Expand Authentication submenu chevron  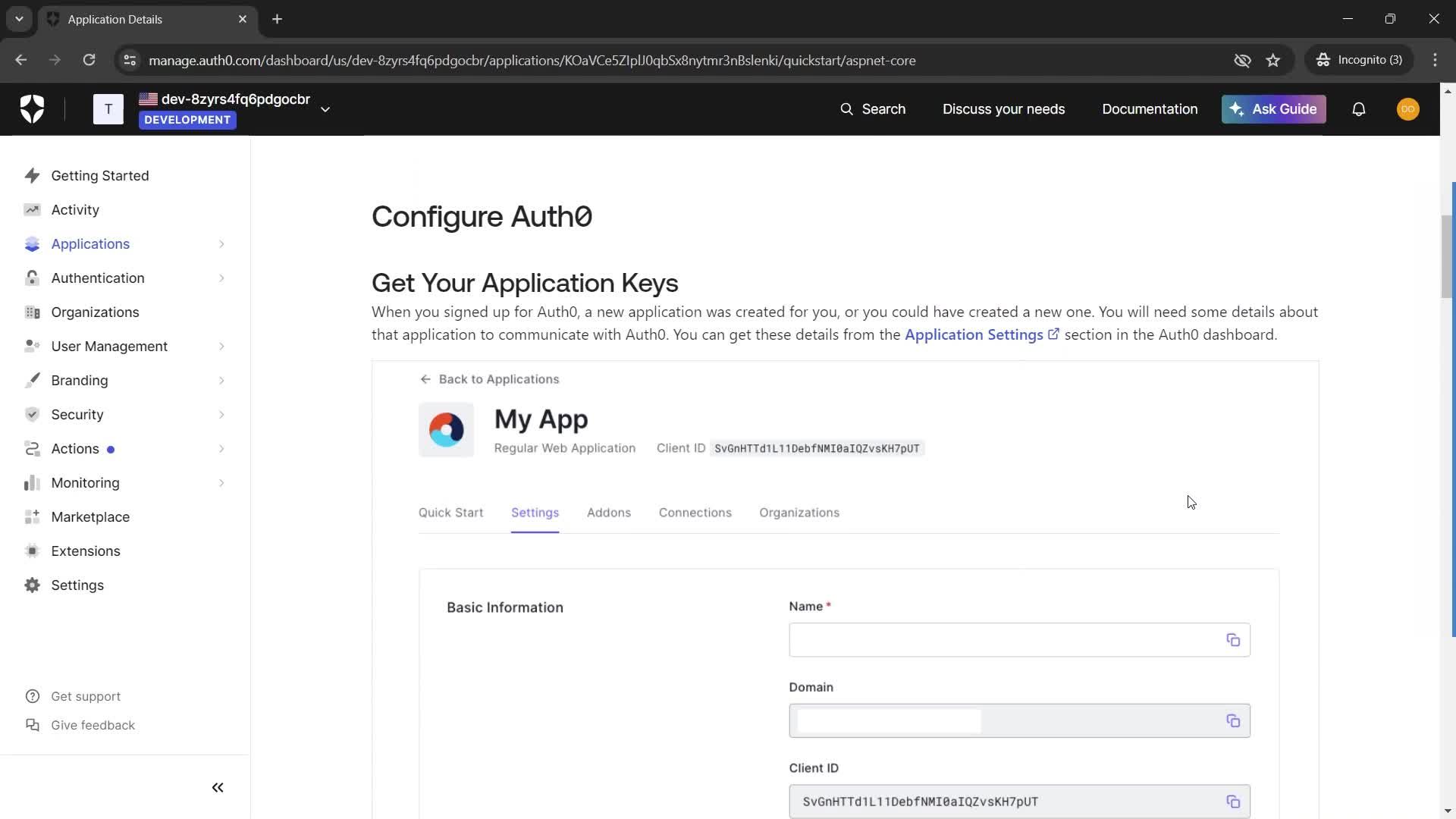tap(221, 278)
